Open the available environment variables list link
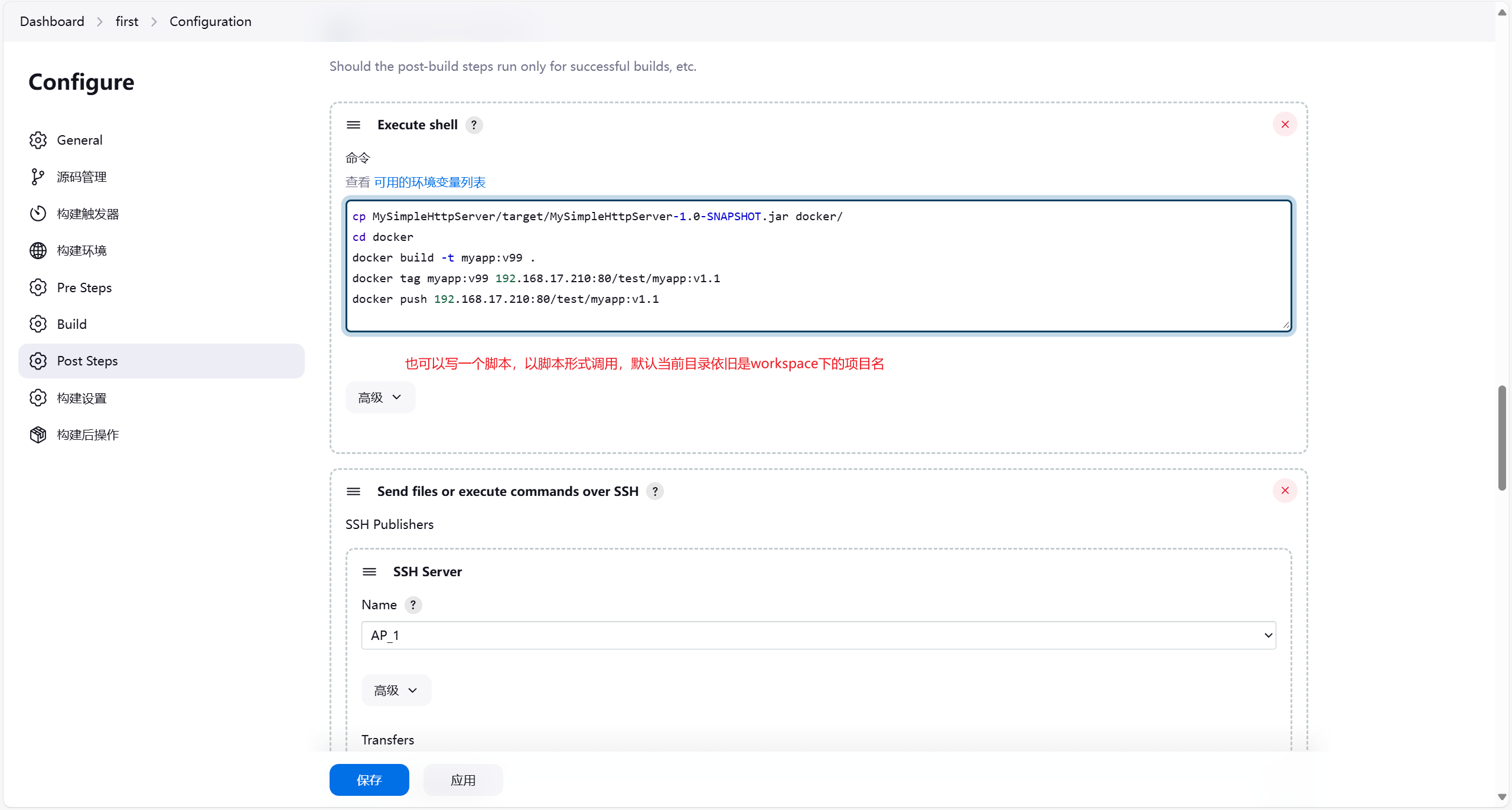The height and width of the screenshot is (810, 1512). pos(429,182)
